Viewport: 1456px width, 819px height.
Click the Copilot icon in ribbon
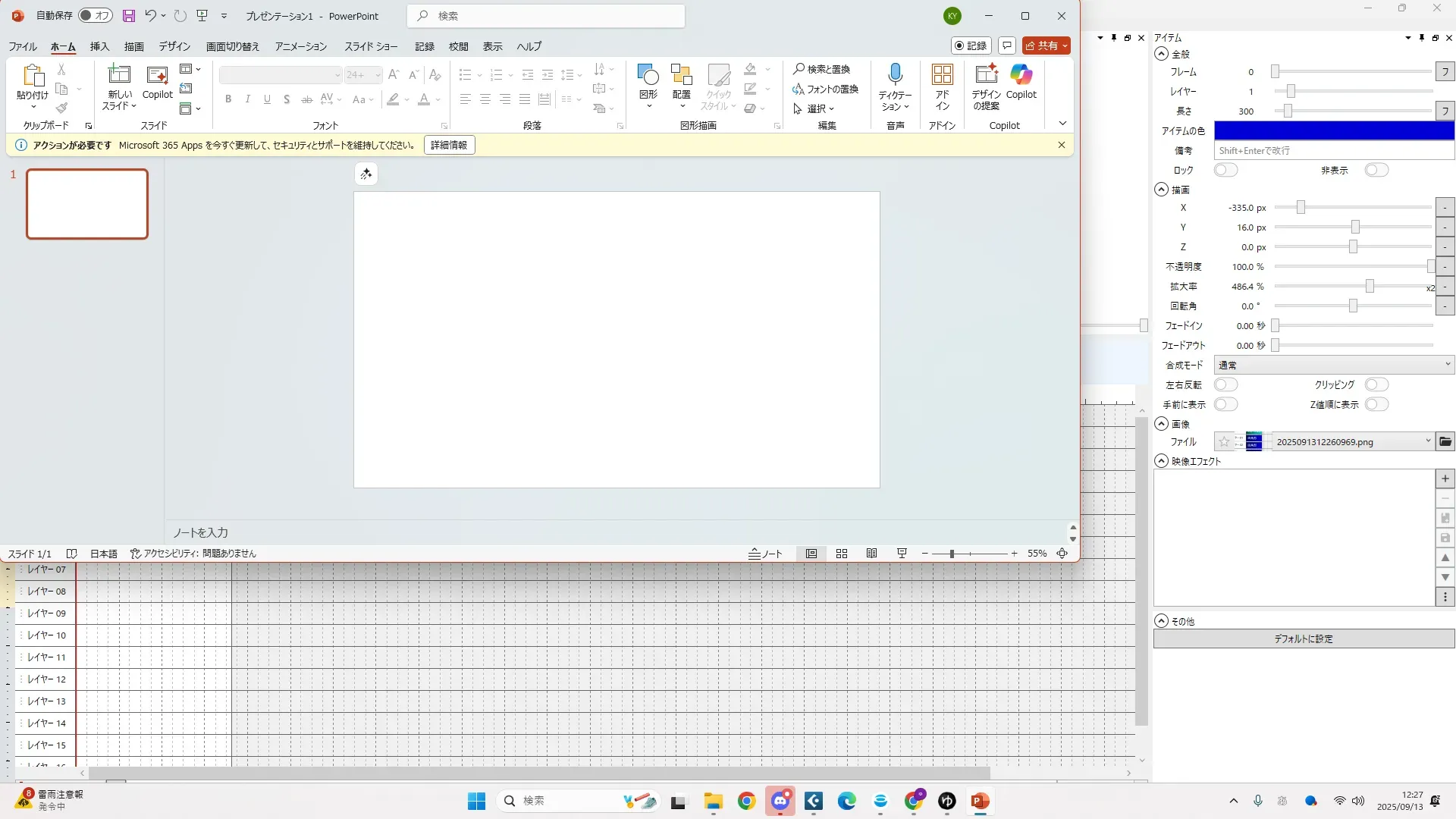point(1021,75)
